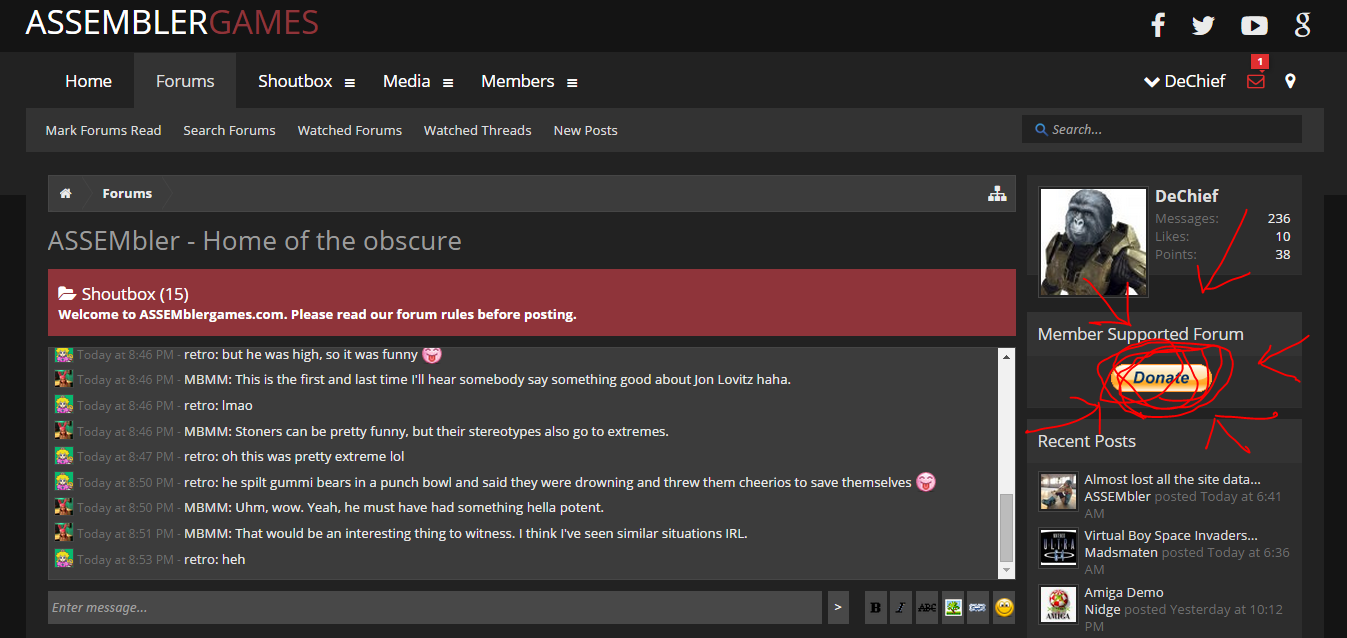The height and width of the screenshot is (638, 1347).
Task: Click the thumbnail beside "Almost lost all the site data..."
Action: click(x=1058, y=491)
